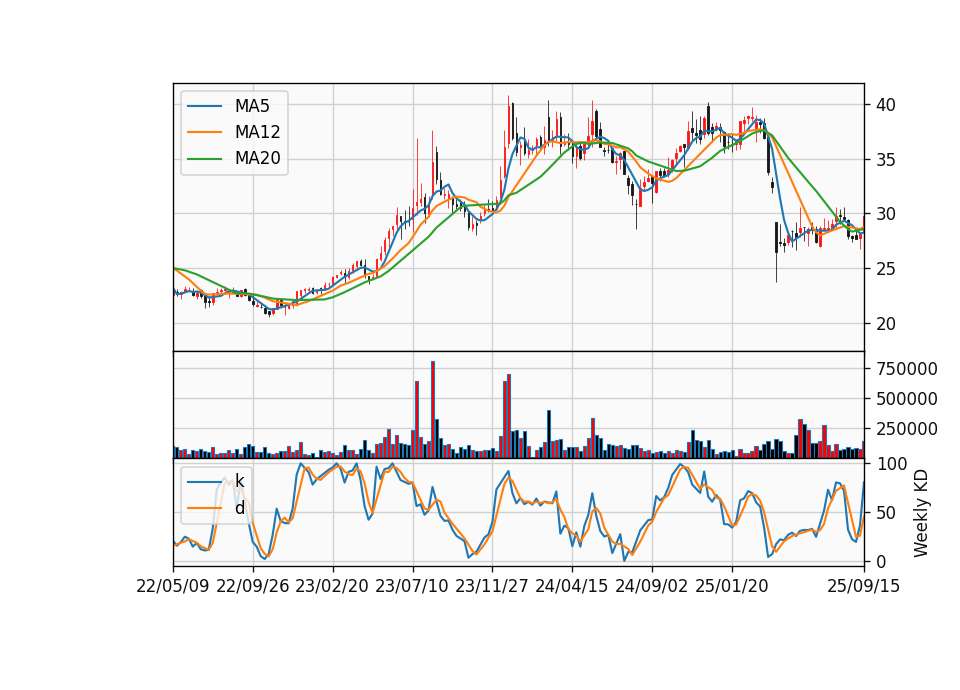Click the price axis value 30
This screenshot has height=690, width=960.
coord(885,215)
